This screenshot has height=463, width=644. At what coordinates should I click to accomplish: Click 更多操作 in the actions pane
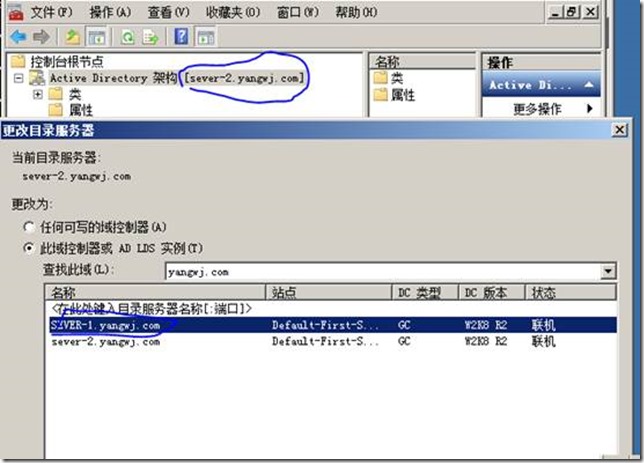click(x=537, y=109)
